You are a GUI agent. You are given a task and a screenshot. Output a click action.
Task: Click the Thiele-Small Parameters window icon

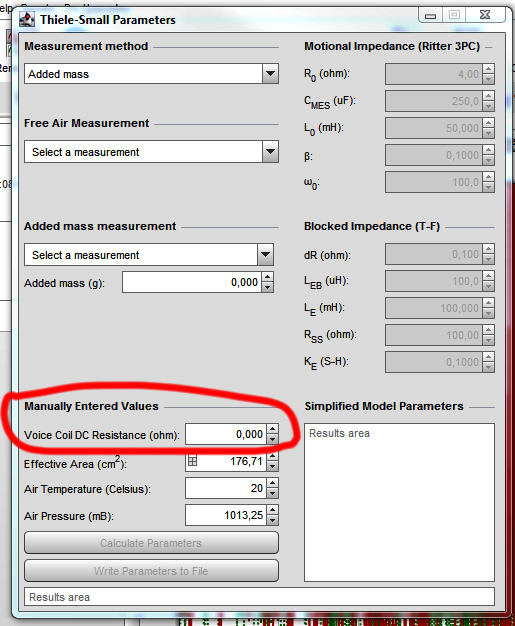pos(27,20)
